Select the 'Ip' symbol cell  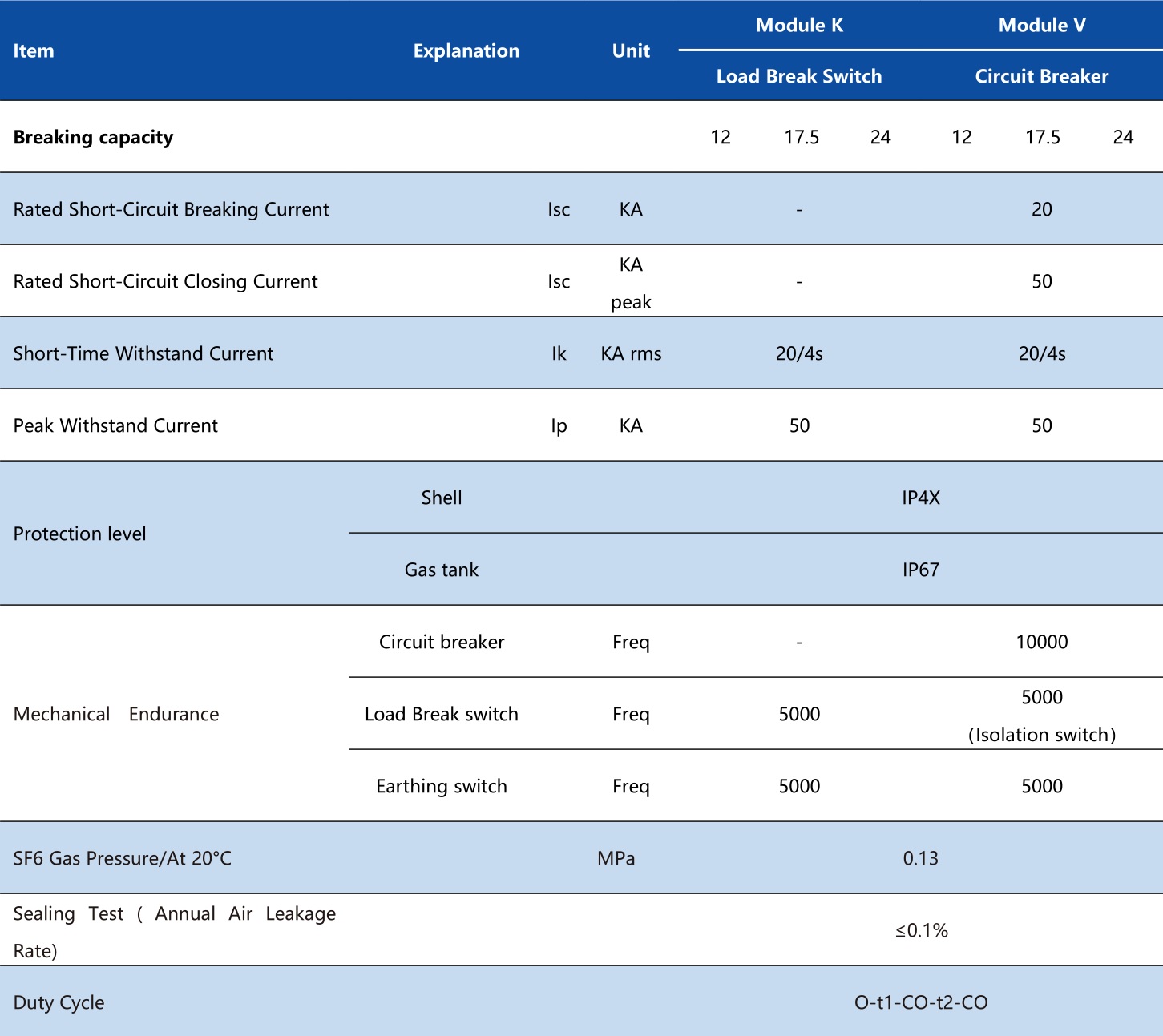click(x=559, y=425)
